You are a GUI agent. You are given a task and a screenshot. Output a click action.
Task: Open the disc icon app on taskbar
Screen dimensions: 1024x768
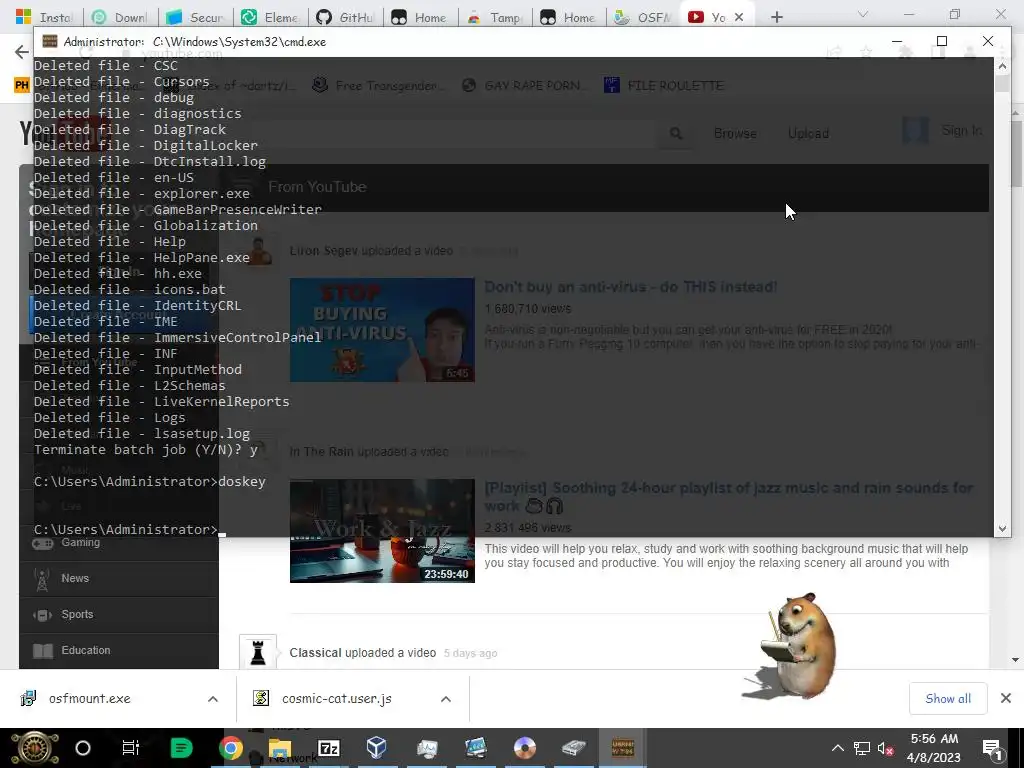click(524, 748)
